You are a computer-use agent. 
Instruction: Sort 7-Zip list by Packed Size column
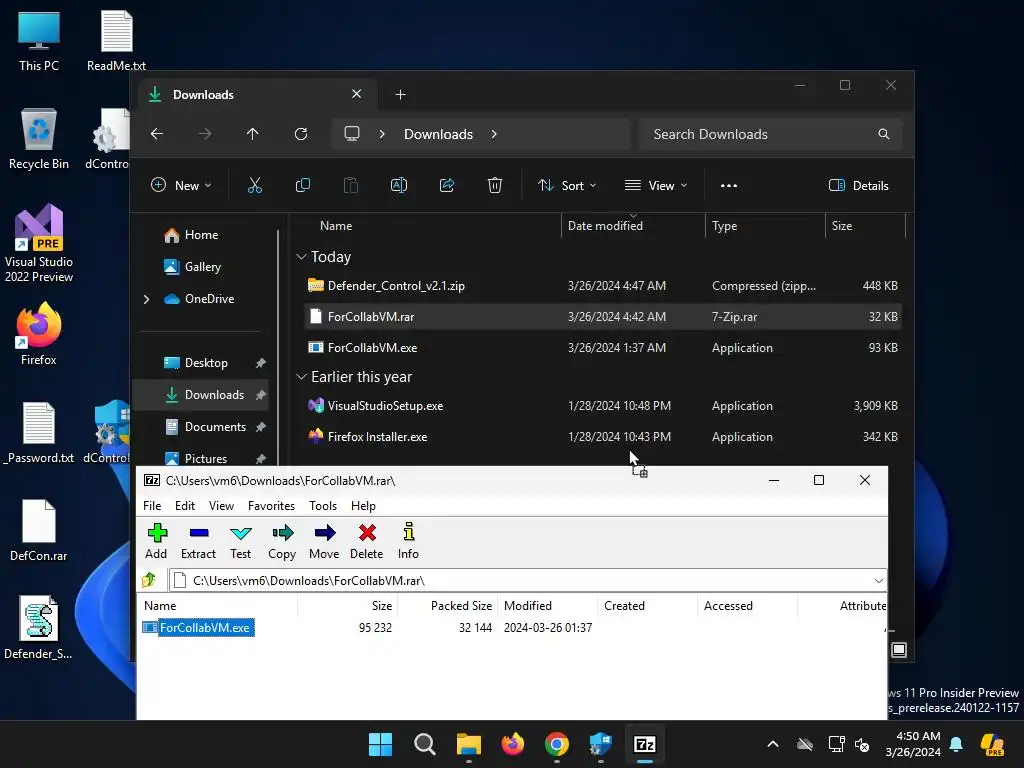(447, 606)
